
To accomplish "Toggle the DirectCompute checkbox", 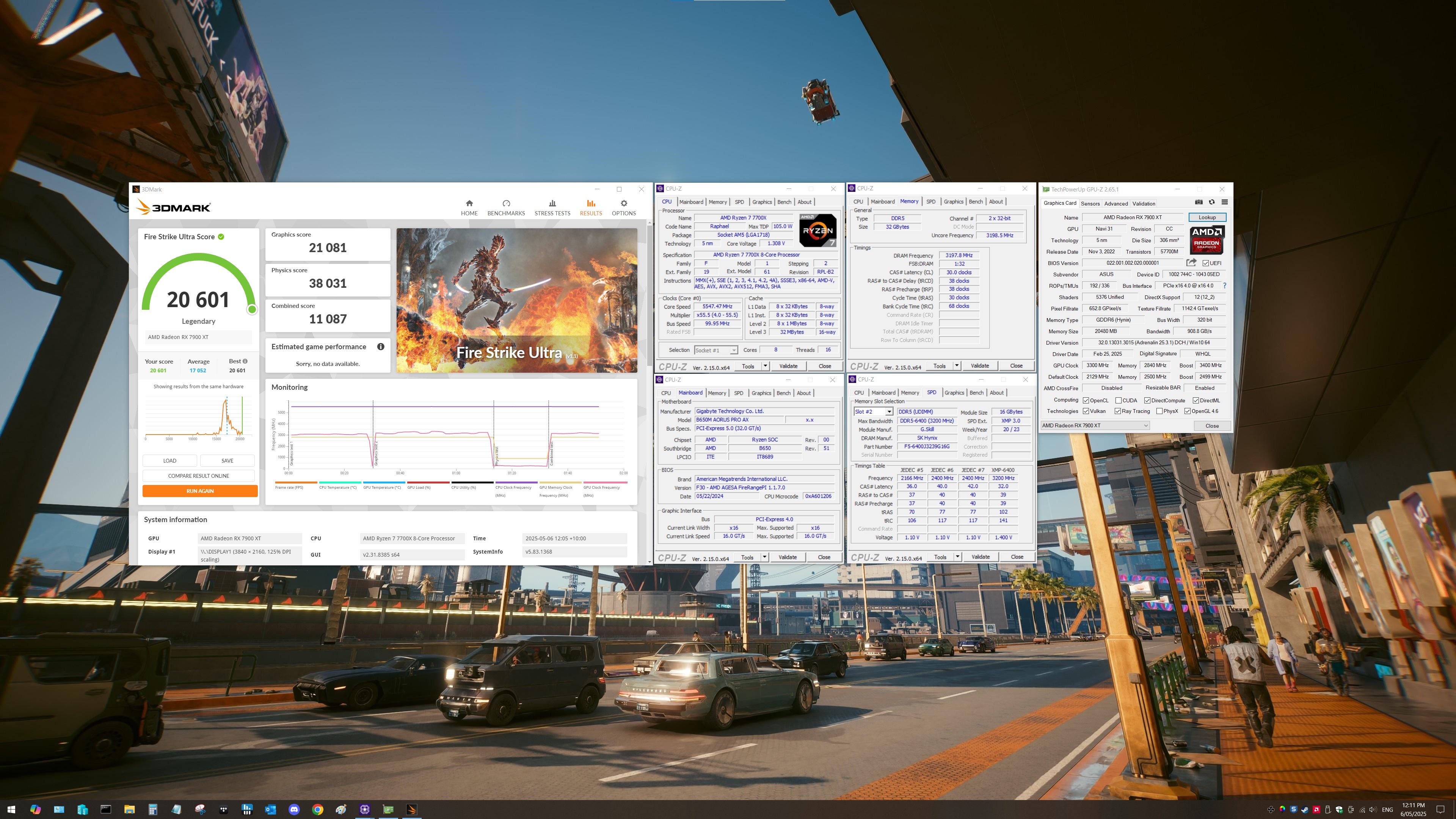I will point(1147,400).
